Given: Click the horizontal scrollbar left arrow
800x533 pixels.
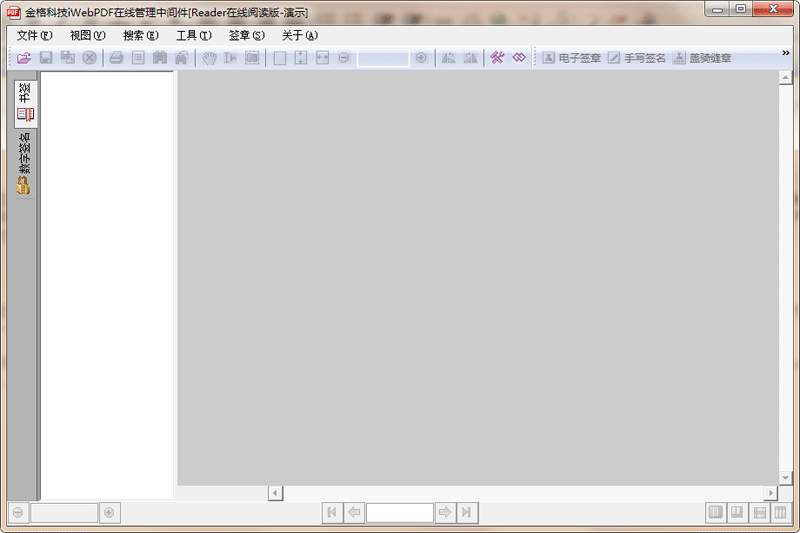Looking at the screenshot, I should (276, 493).
